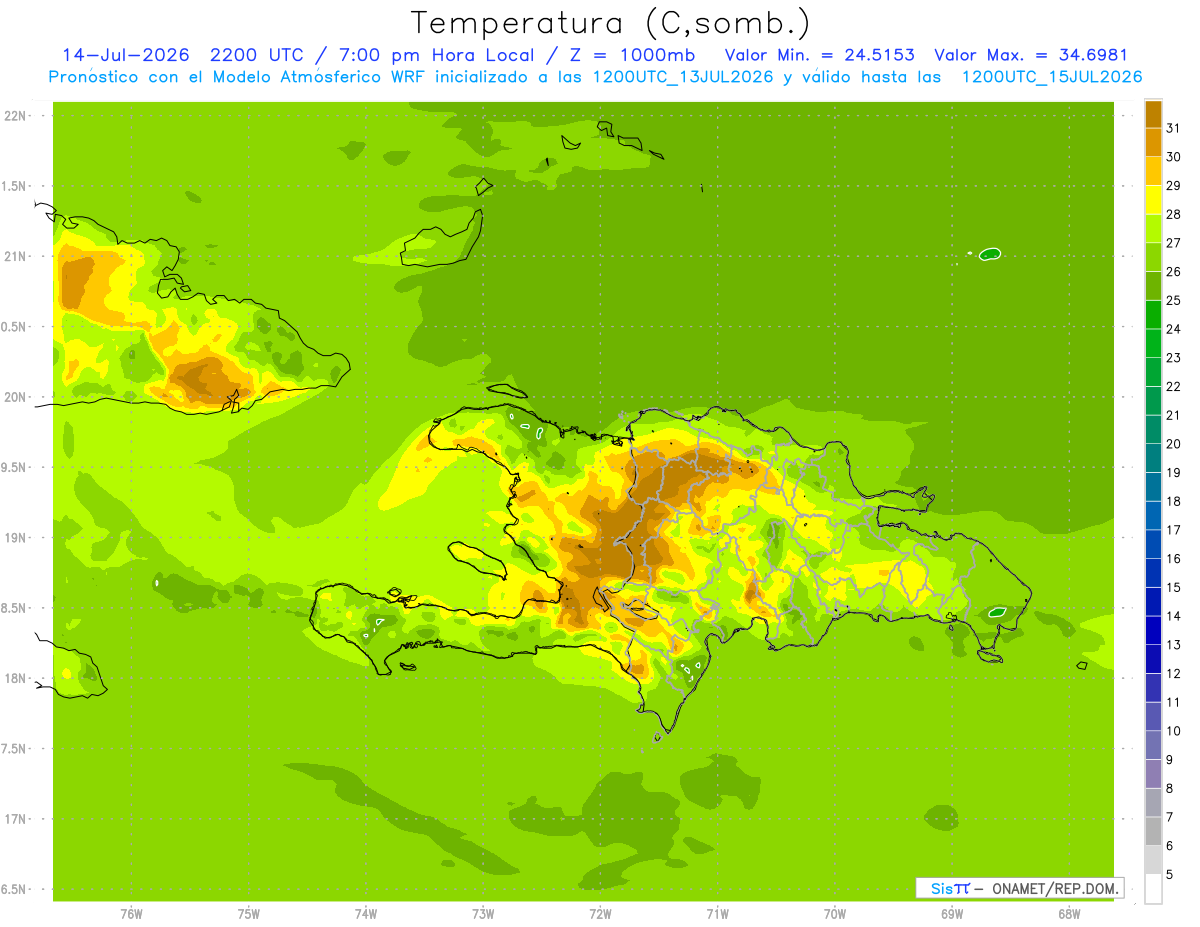Viewport: 1200px width, 927px height.
Task: Click the '71W' longitude label
Action: [717, 913]
